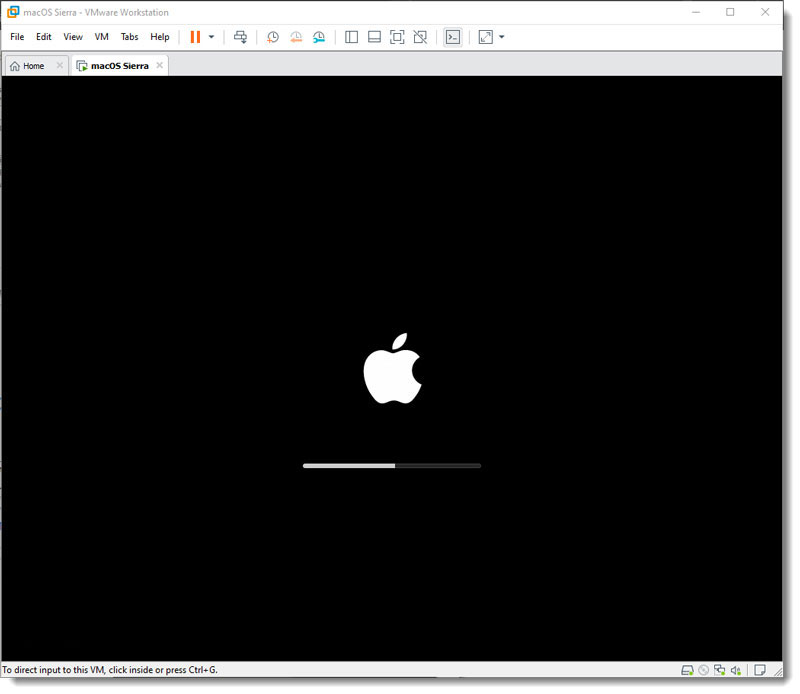Click the window resize grip corner
The width and height of the screenshot is (800, 694).
click(x=778, y=672)
